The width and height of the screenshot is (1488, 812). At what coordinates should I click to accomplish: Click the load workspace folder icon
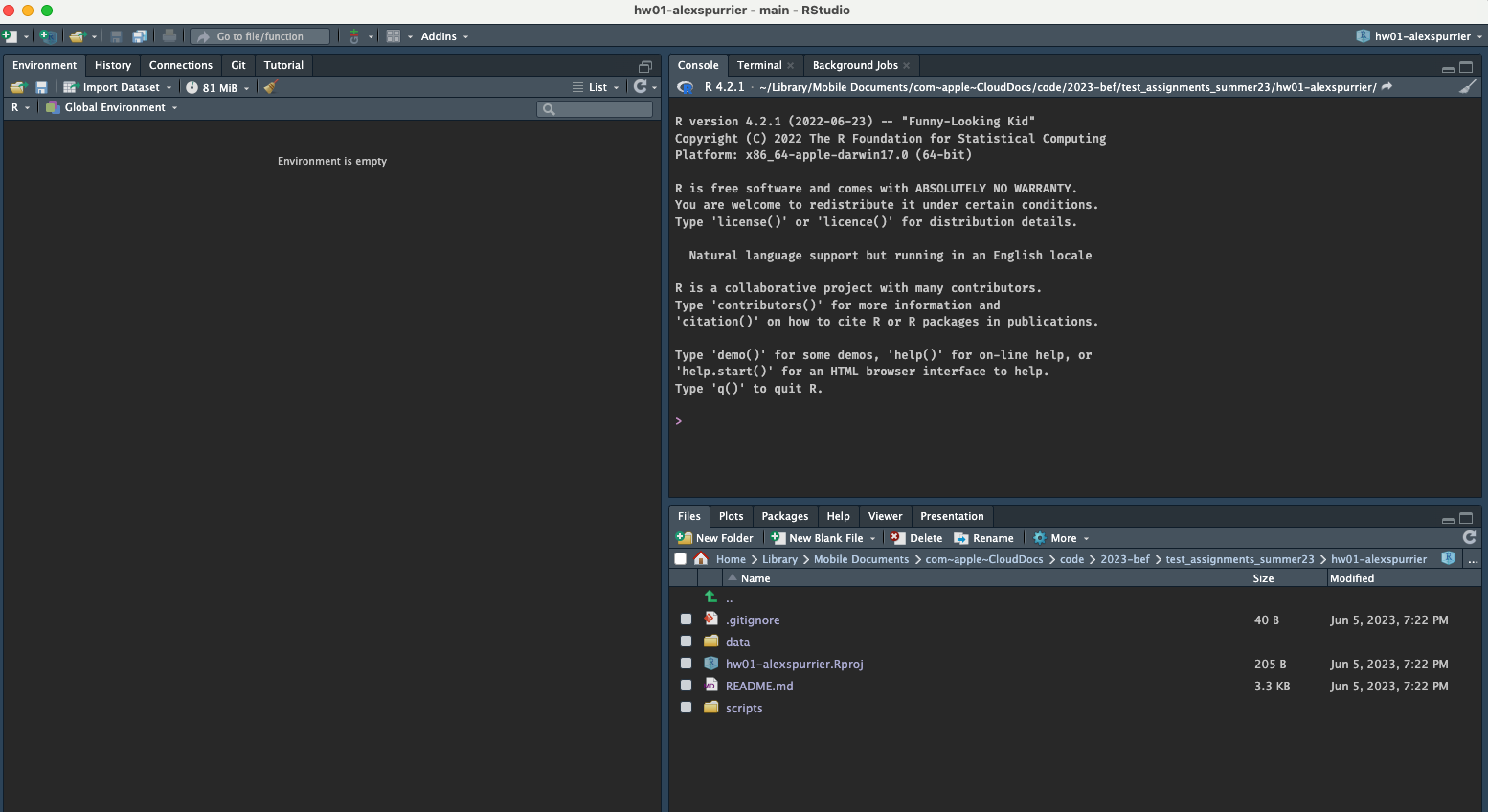(17, 87)
